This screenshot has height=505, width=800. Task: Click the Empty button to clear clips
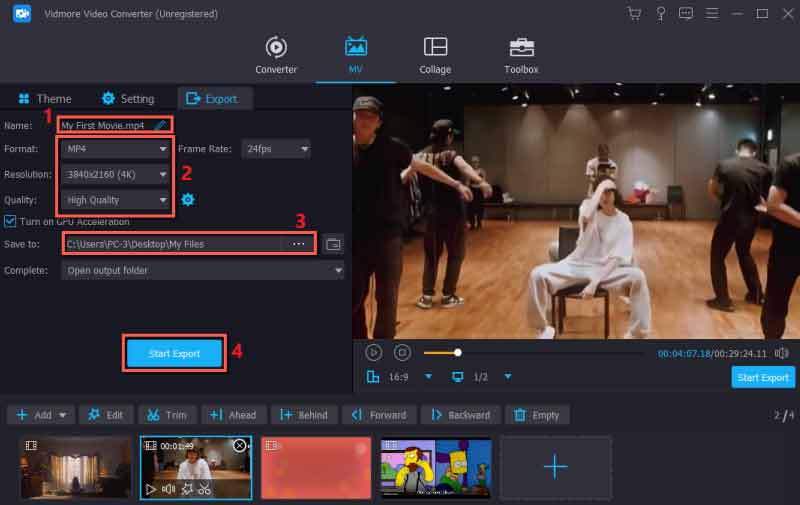coord(537,414)
